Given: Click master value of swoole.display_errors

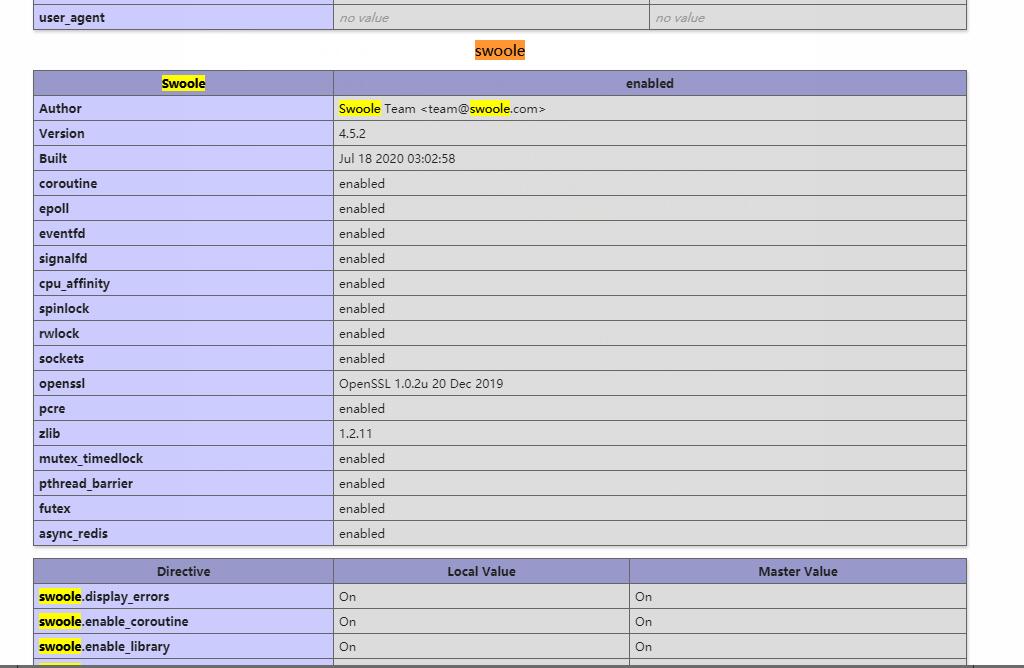Looking at the screenshot, I should 643,596.
